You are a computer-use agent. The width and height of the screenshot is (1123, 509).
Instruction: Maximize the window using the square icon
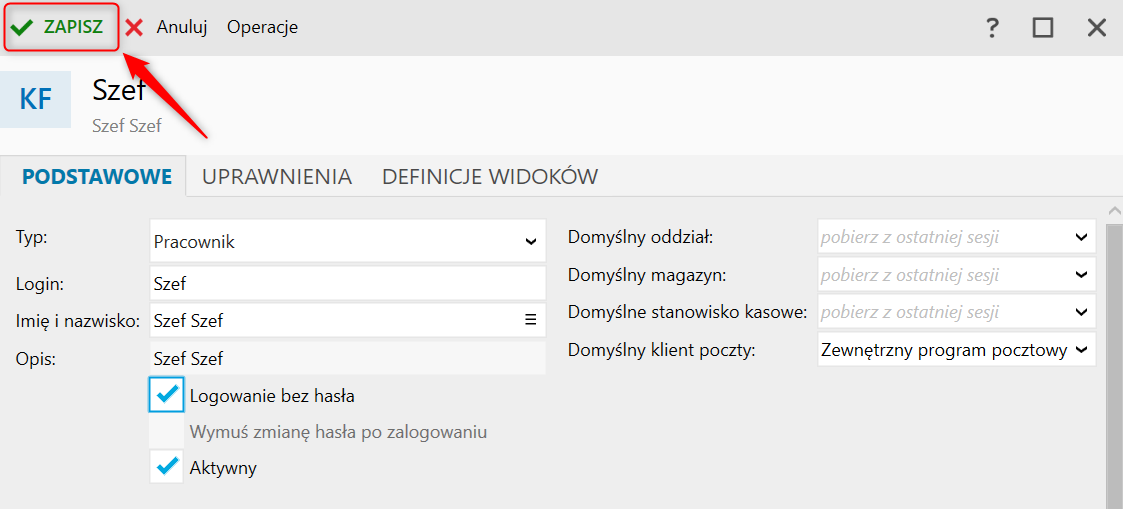point(1043,28)
